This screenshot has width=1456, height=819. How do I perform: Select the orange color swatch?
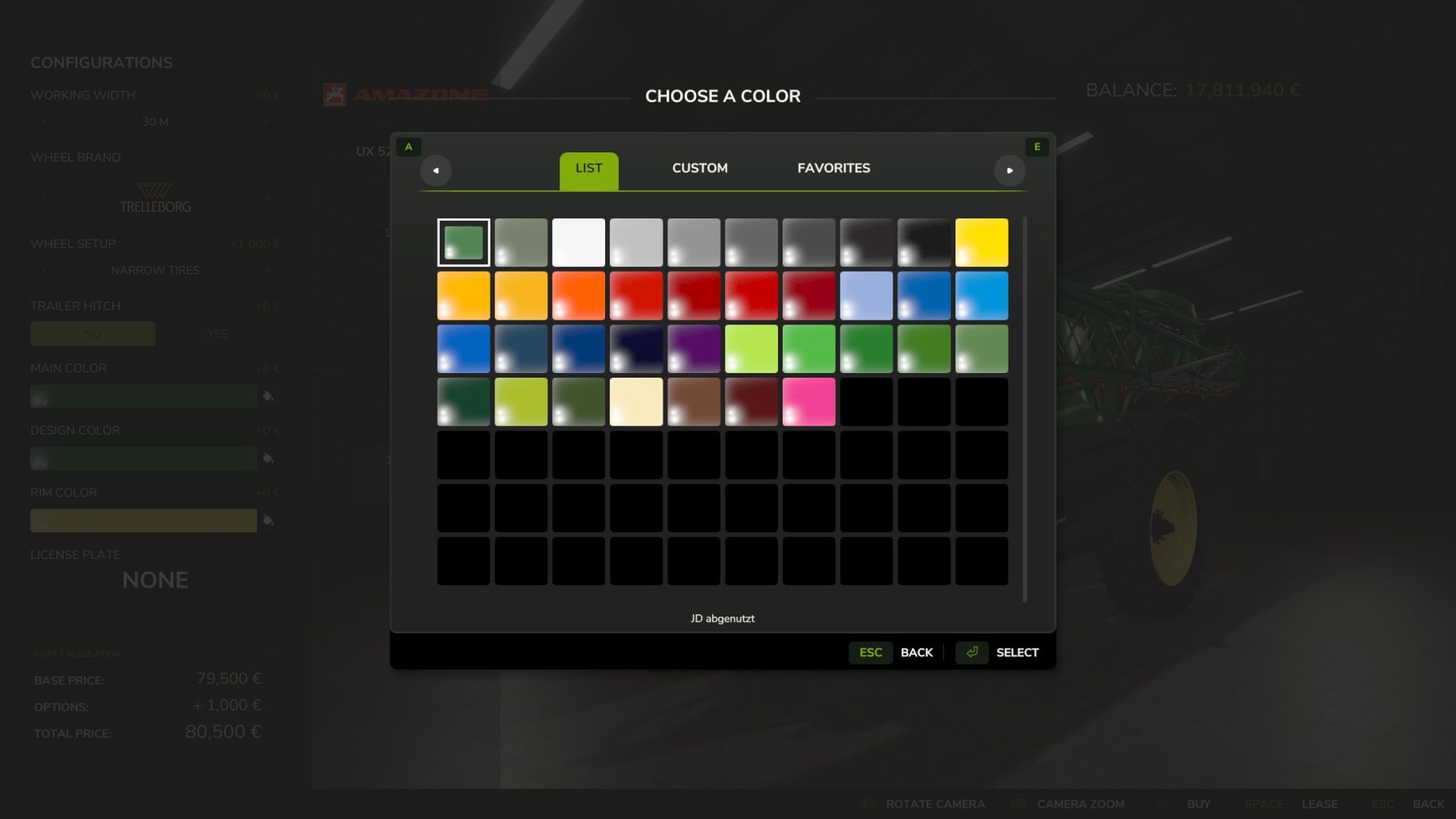click(578, 296)
